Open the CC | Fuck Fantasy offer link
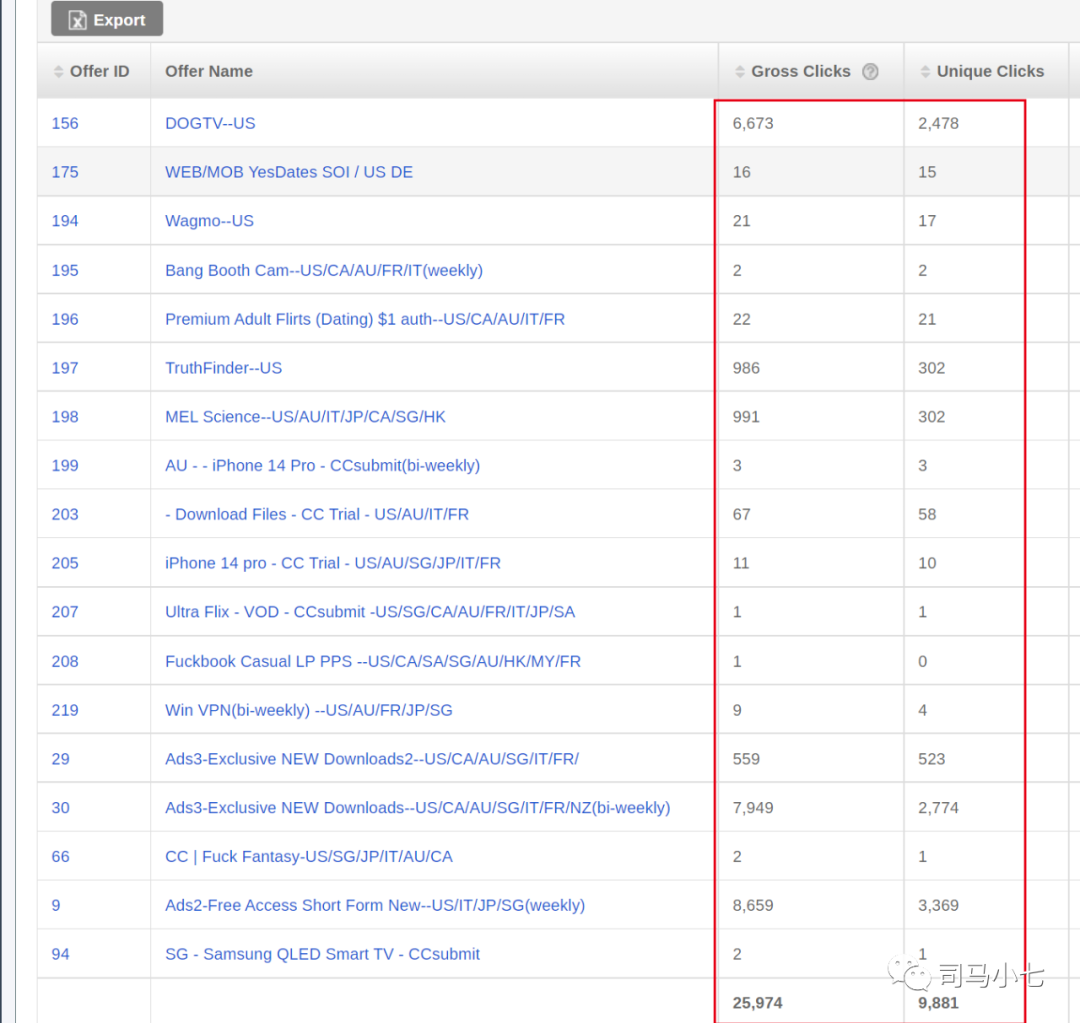This screenshot has height=1023, width=1080. click(x=309, y=856)
